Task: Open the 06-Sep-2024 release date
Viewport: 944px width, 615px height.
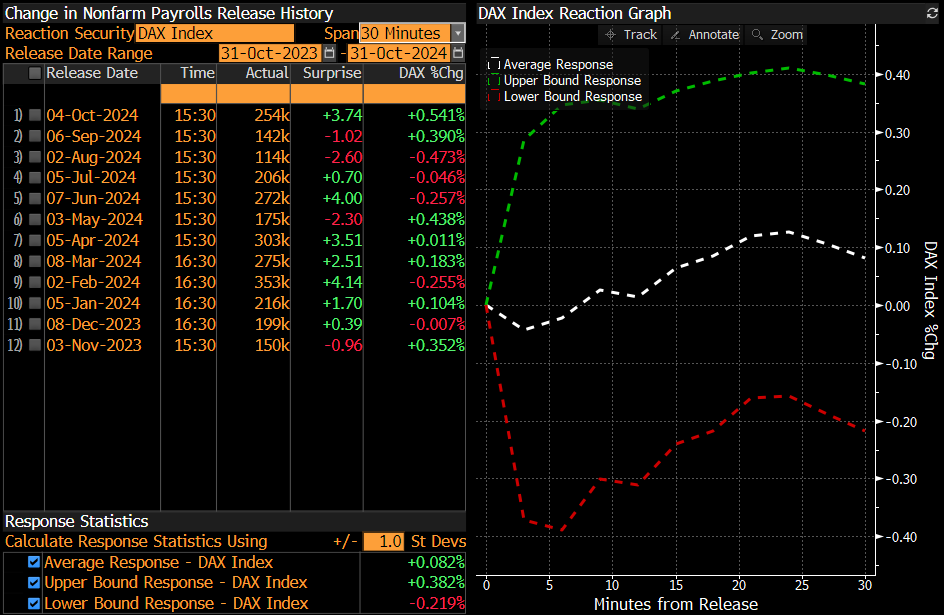Action: 93,136
